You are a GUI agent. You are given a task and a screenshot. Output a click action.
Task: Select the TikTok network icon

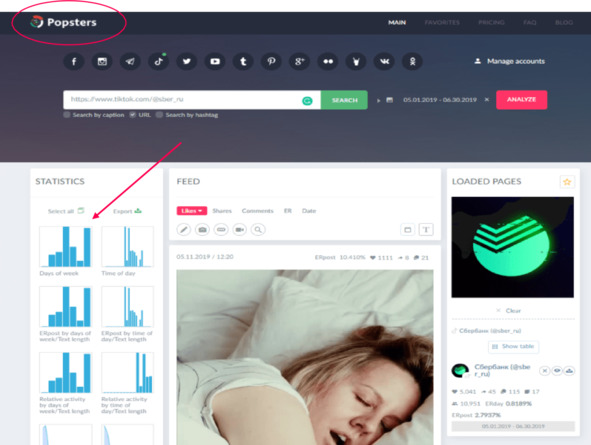158,61
